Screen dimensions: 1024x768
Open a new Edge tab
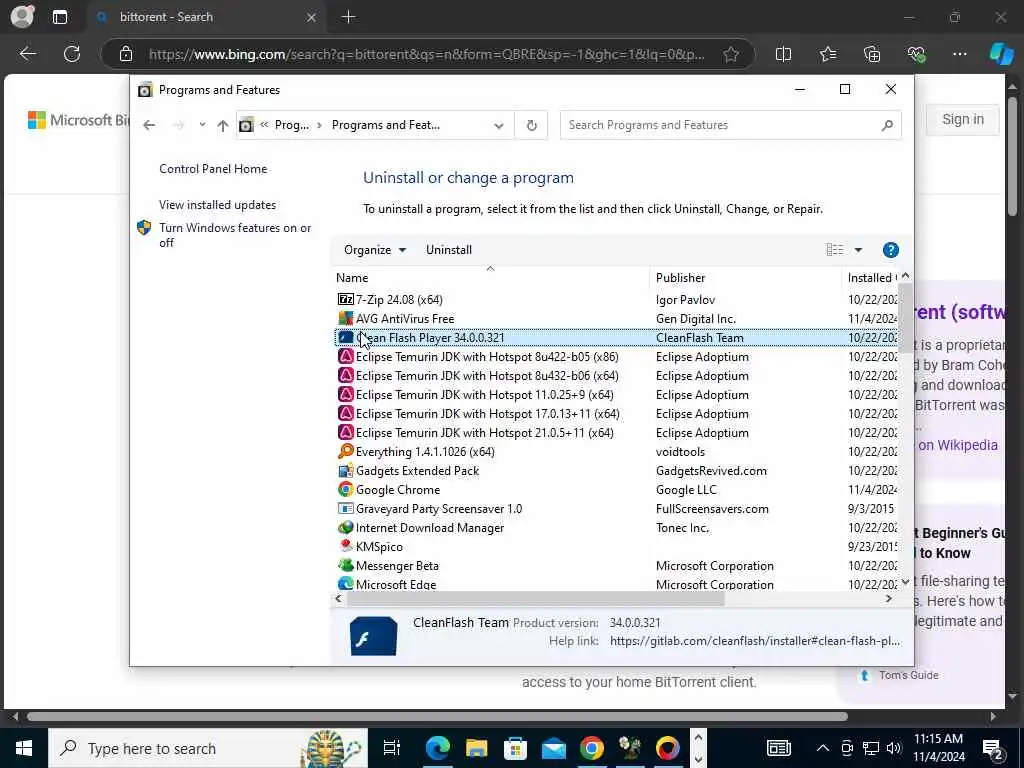point(349,17)
